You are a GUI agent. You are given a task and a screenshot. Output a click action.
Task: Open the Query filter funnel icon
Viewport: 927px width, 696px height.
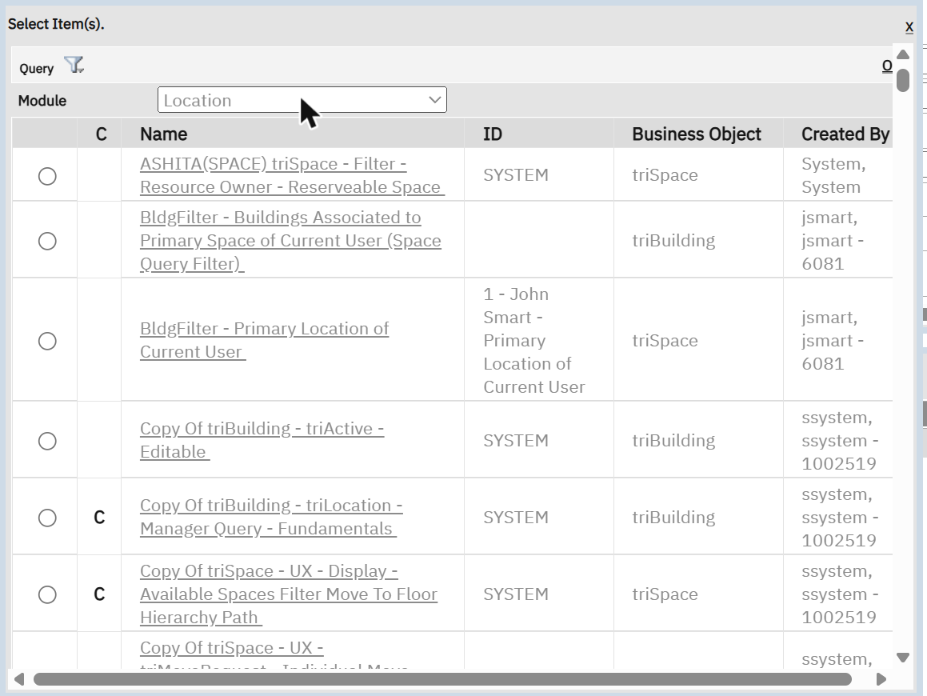(x=74, y=65)
